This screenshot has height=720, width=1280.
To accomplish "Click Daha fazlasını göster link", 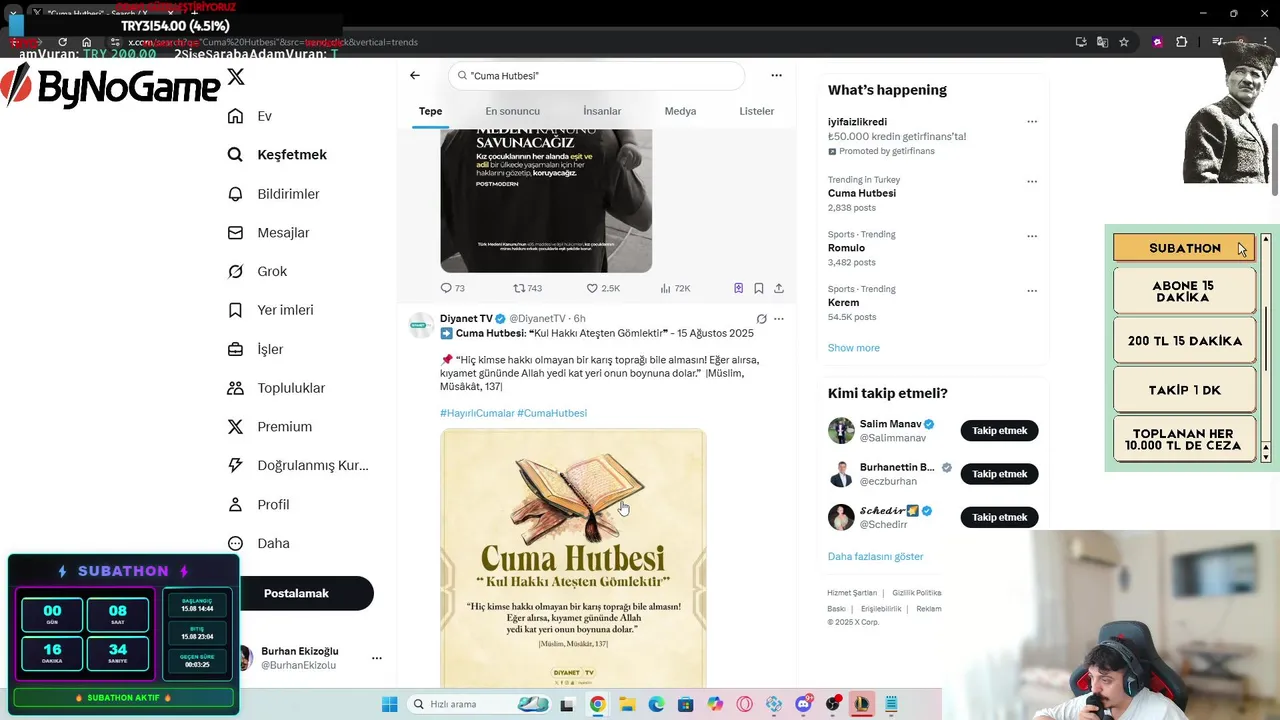I will (875, 556).
